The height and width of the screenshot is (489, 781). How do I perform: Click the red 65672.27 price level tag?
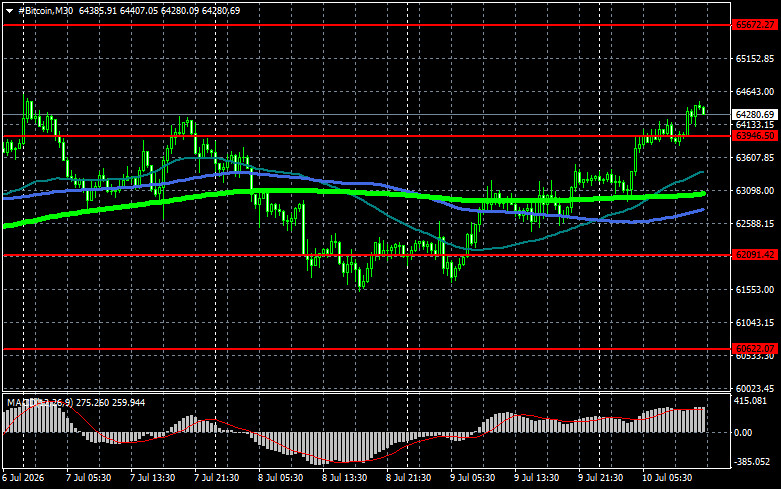pyautogui.click(x=755, y=24)
